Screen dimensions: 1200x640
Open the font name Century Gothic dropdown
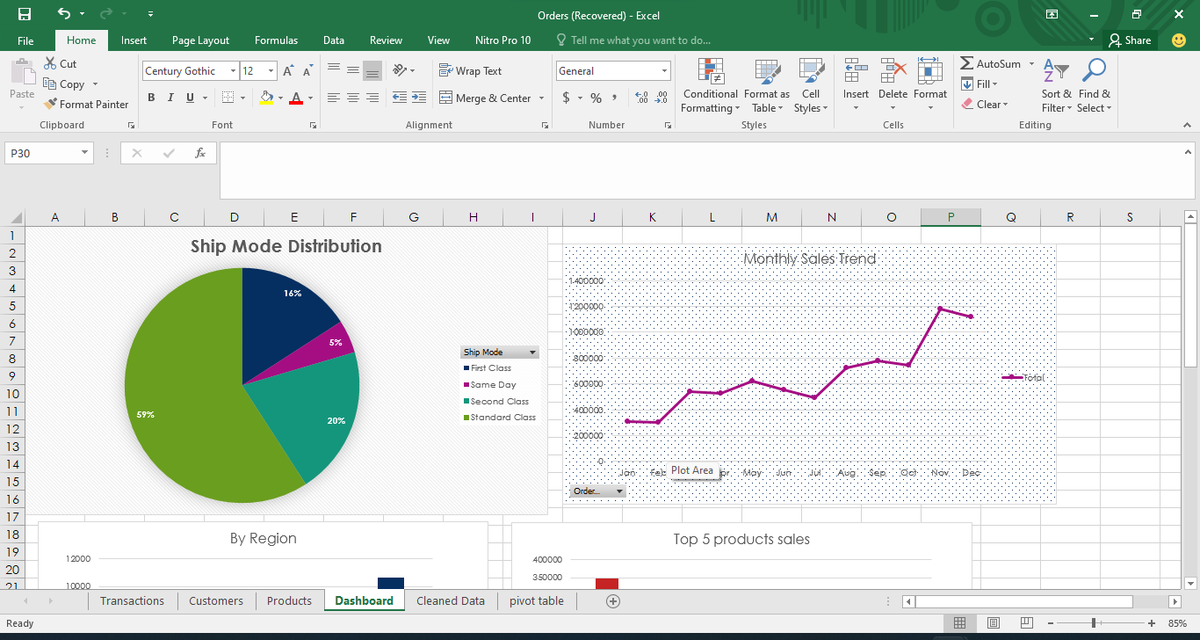tap(233, 71)
